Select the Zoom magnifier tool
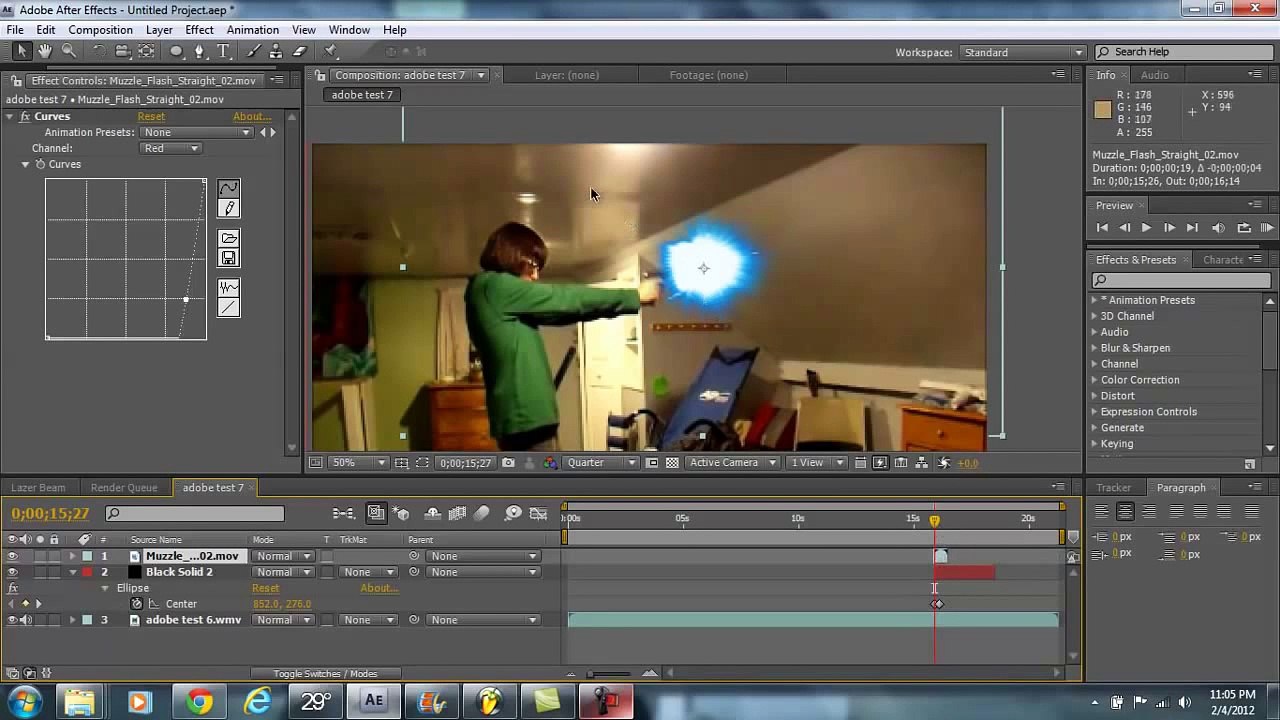Viewport: 1280px width, 720px height. pyautogui.click(x=69, y=51)
